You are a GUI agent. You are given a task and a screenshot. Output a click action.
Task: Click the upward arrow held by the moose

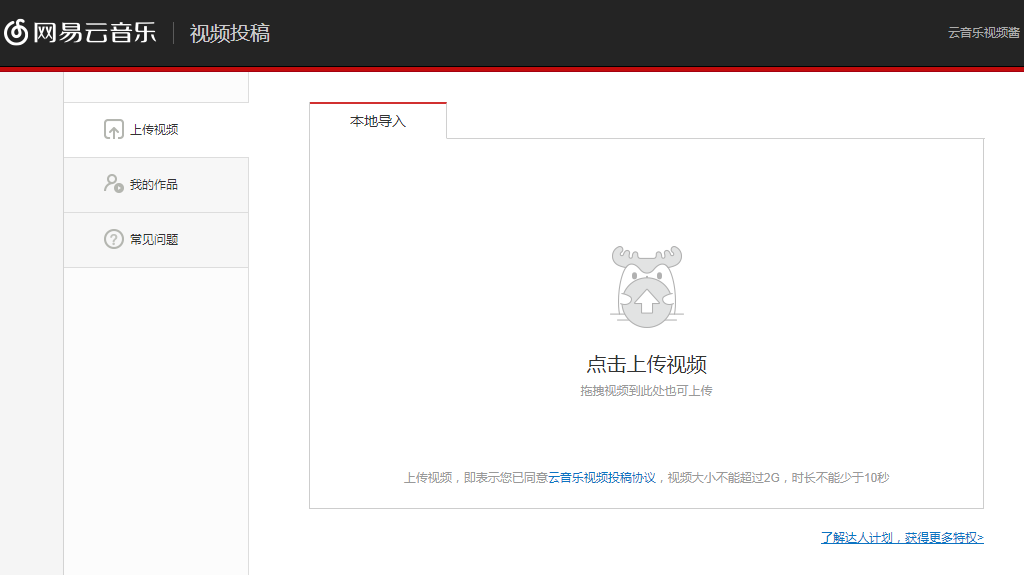tap(647, 299)
